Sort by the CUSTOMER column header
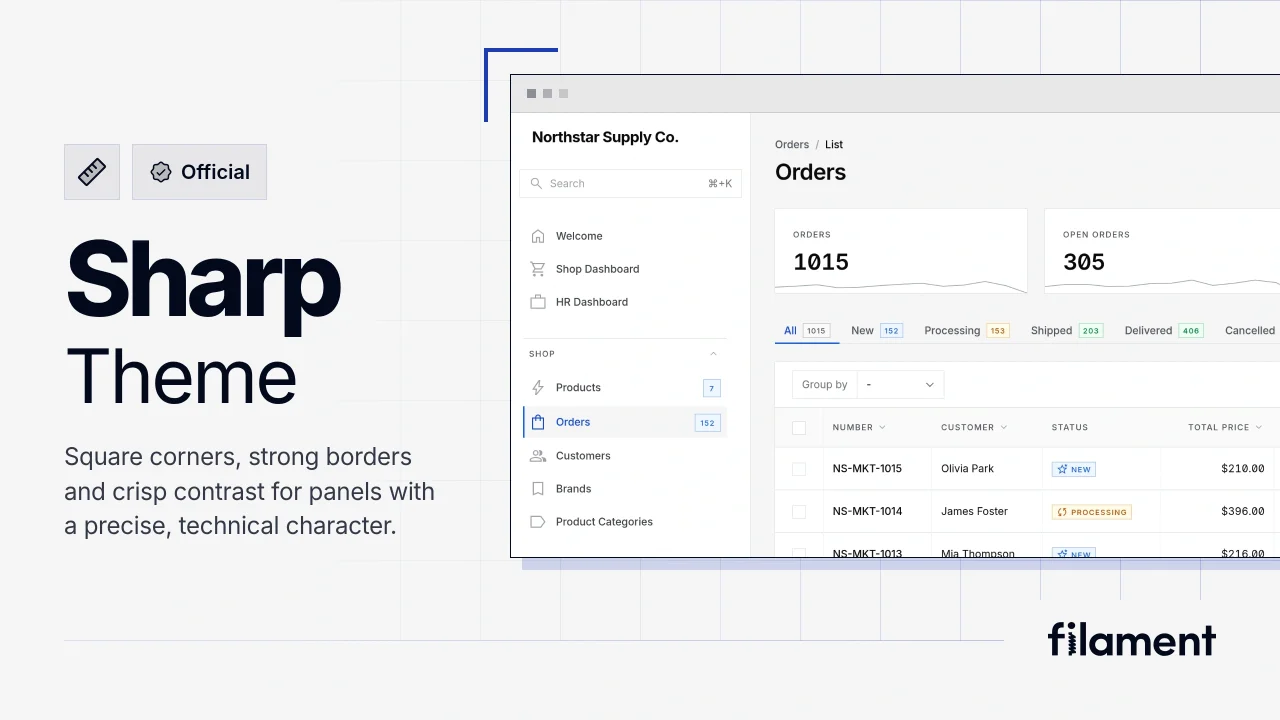Image resolution: width=1280 pixels, height=720 pixels. click(x=974, y=428)
